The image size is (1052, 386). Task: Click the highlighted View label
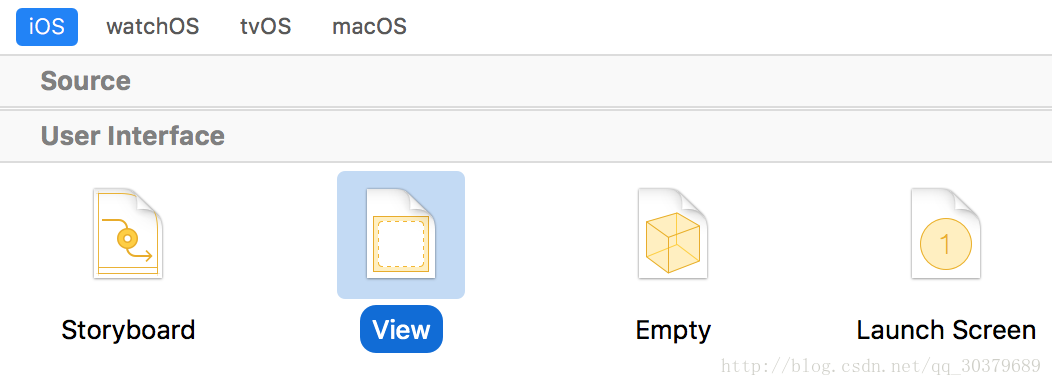(x=401, y=329)
